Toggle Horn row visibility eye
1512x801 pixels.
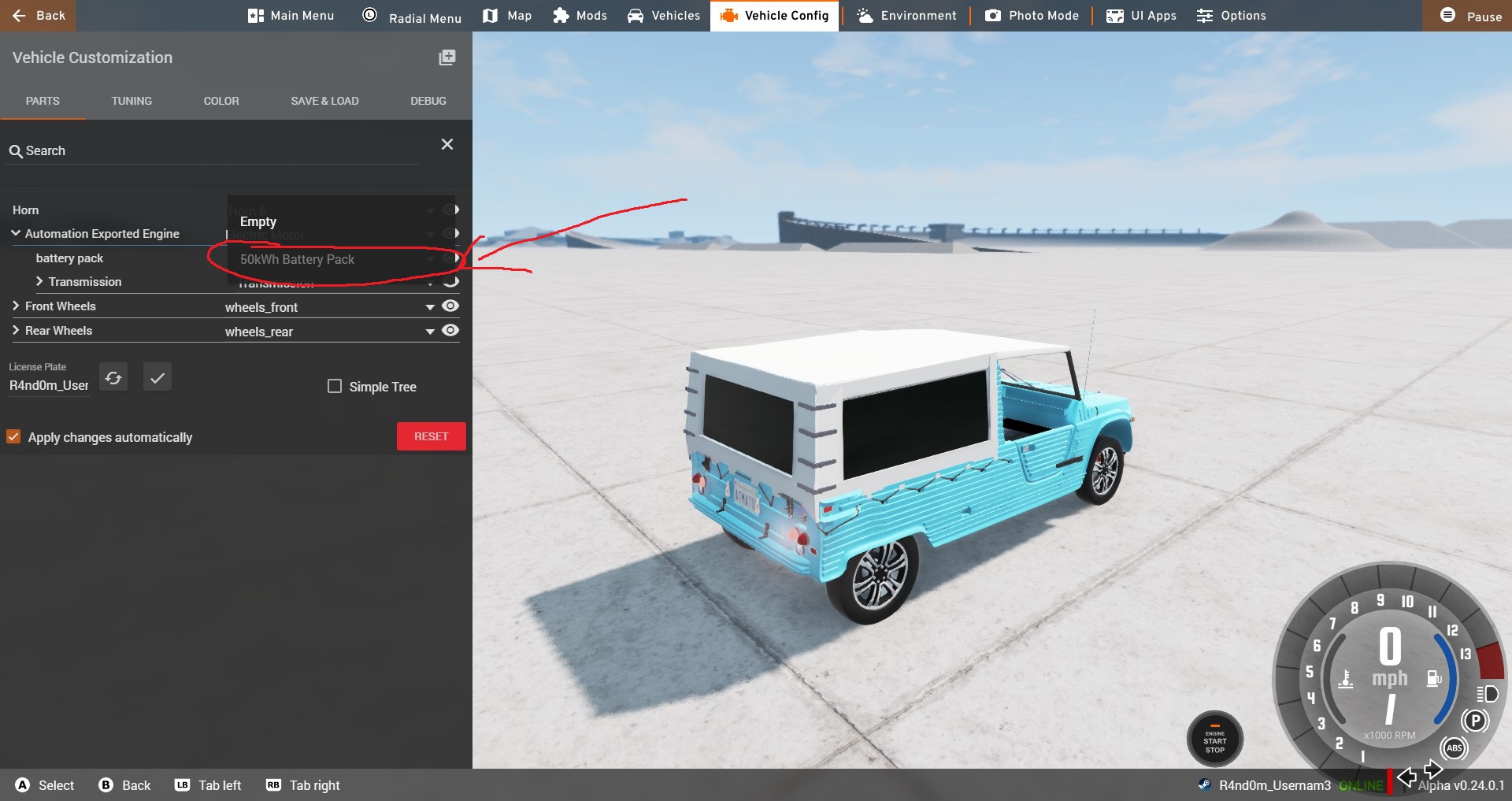click(x=450, y=210)
